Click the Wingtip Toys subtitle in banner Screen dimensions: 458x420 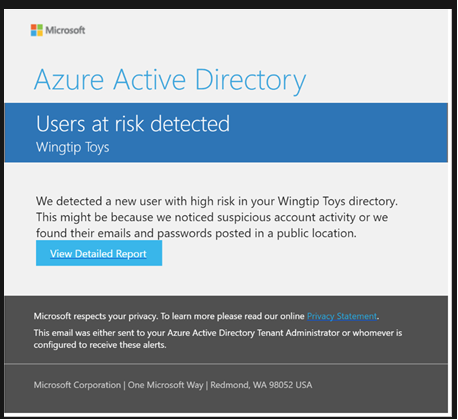[73, 147]
